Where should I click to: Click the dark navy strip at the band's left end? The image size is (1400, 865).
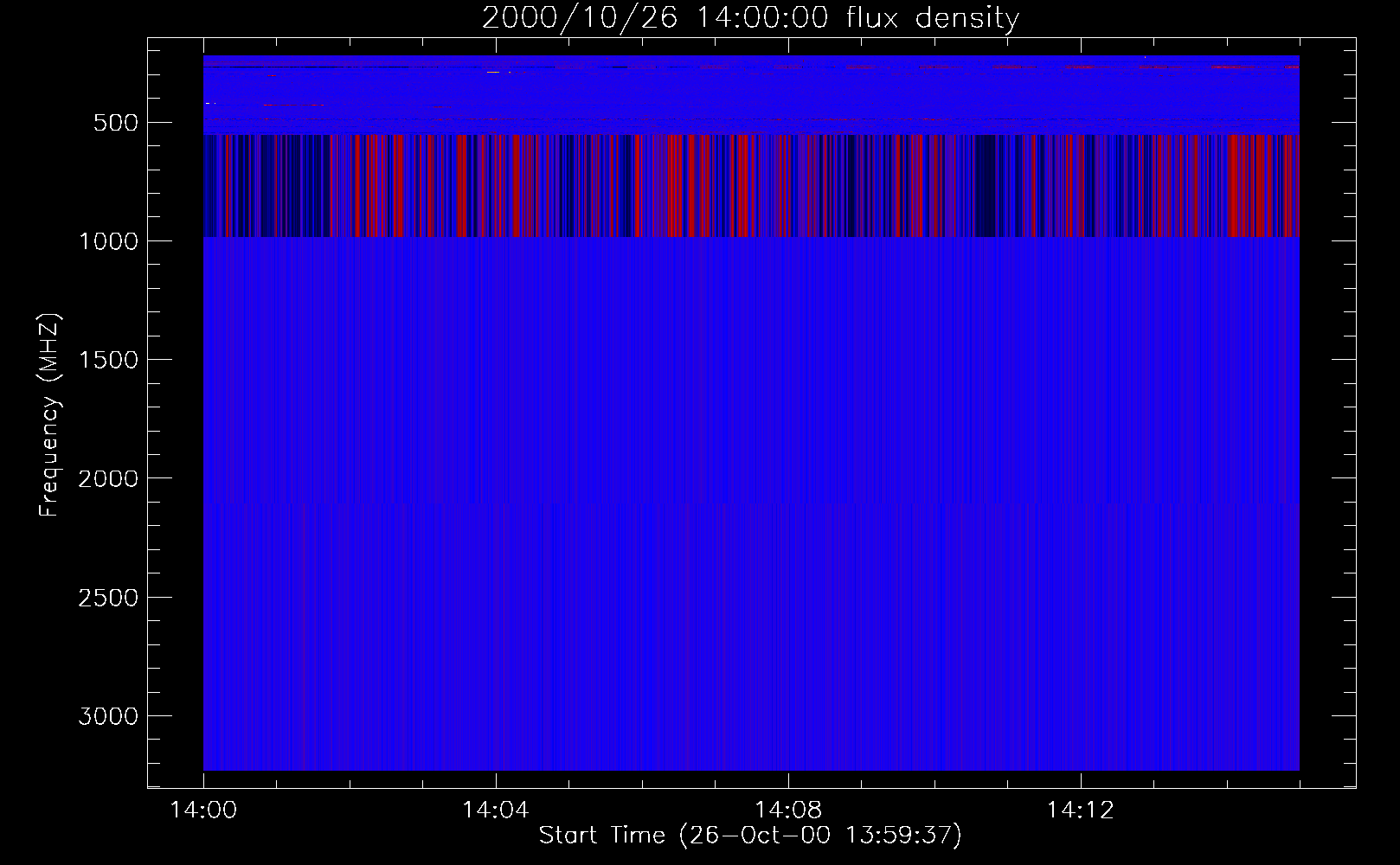click(214, 186)
